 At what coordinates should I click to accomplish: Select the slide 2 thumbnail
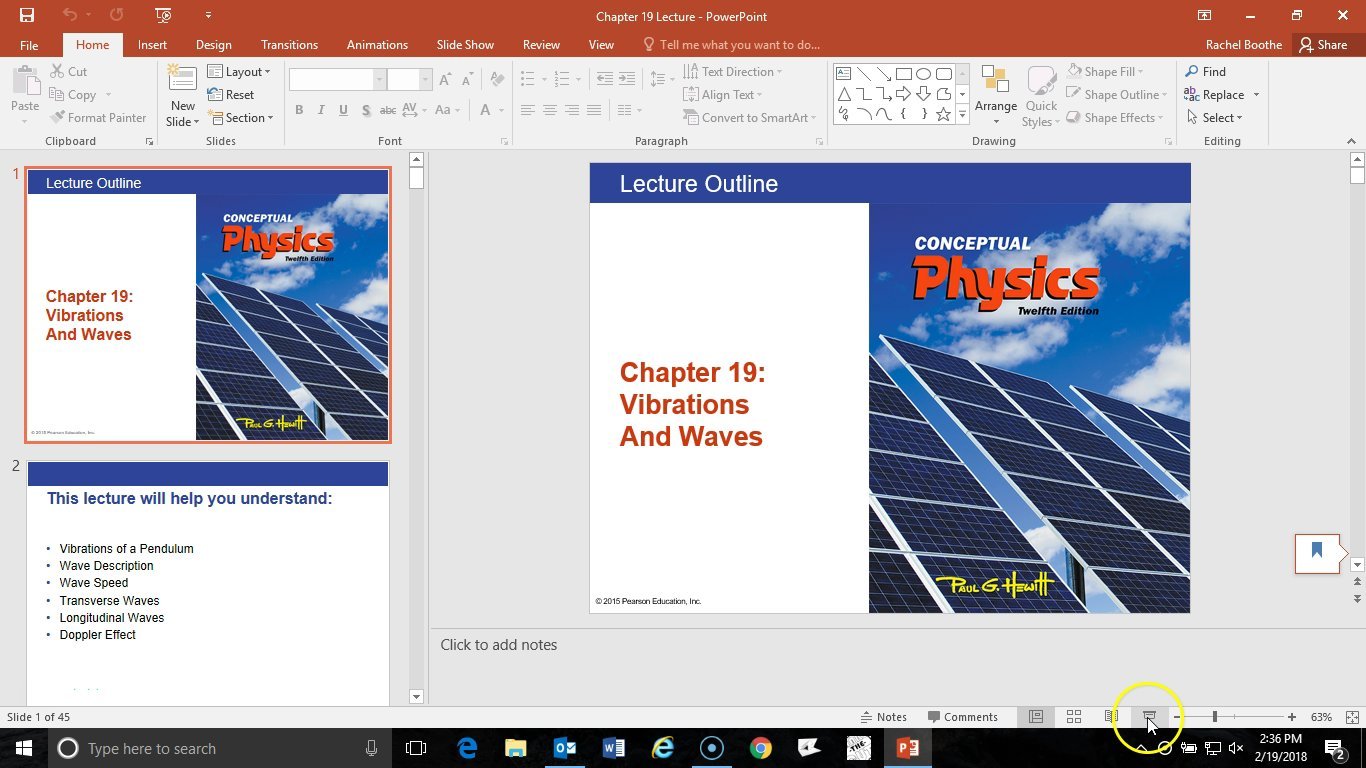coord(207,570)
